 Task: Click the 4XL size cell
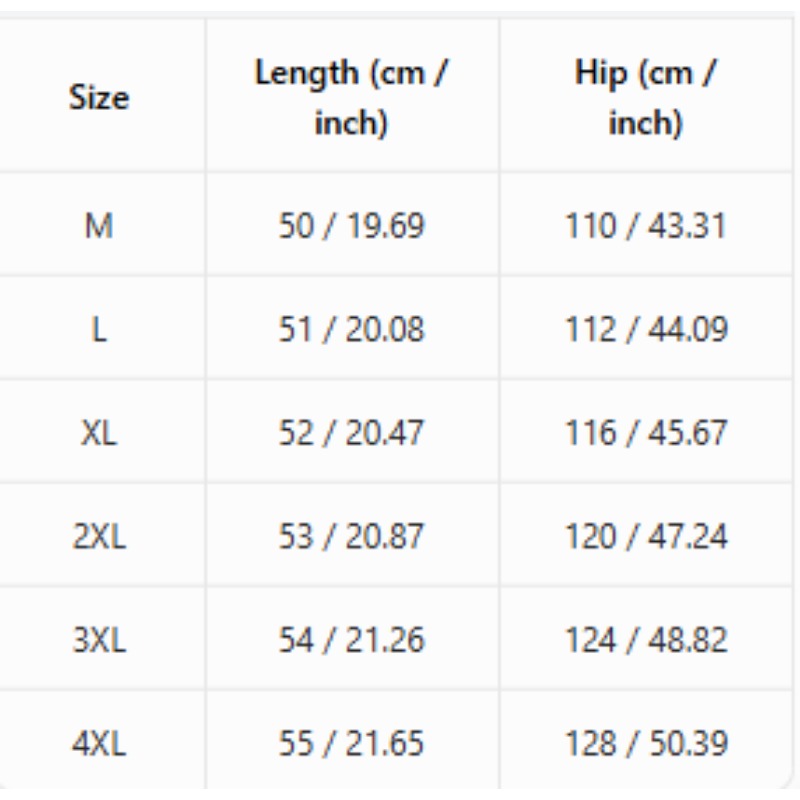pyautogui.click(x=99, y=742)
